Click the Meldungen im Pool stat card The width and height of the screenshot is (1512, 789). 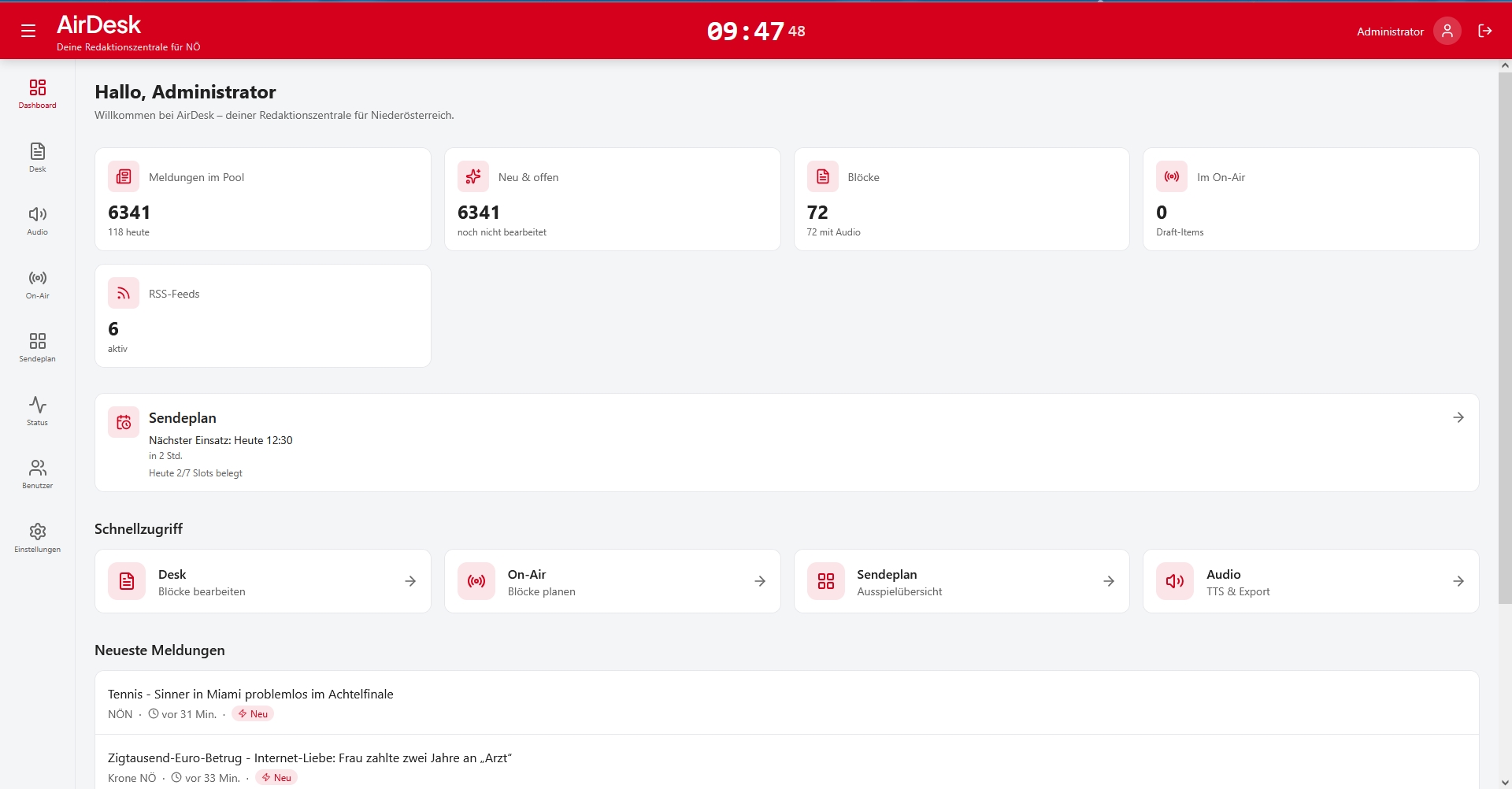262,199
